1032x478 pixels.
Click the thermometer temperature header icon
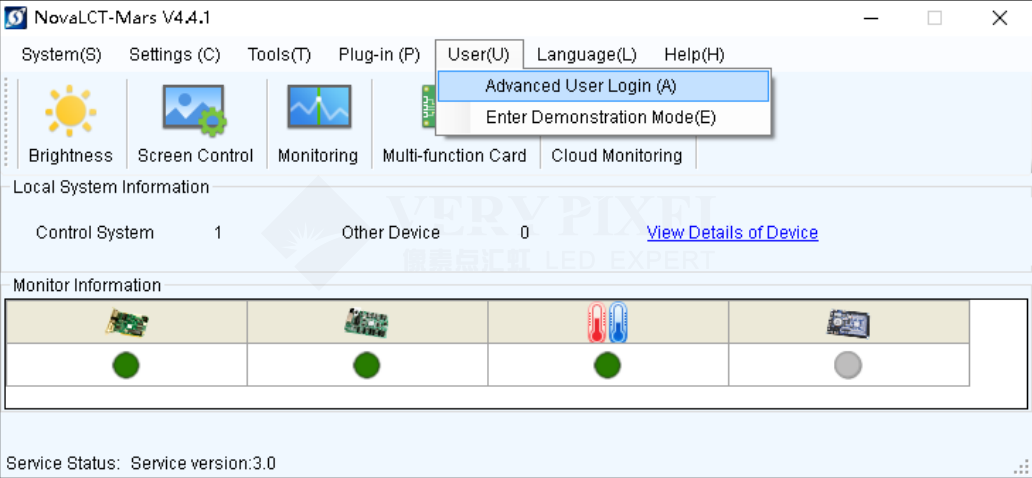607,323
